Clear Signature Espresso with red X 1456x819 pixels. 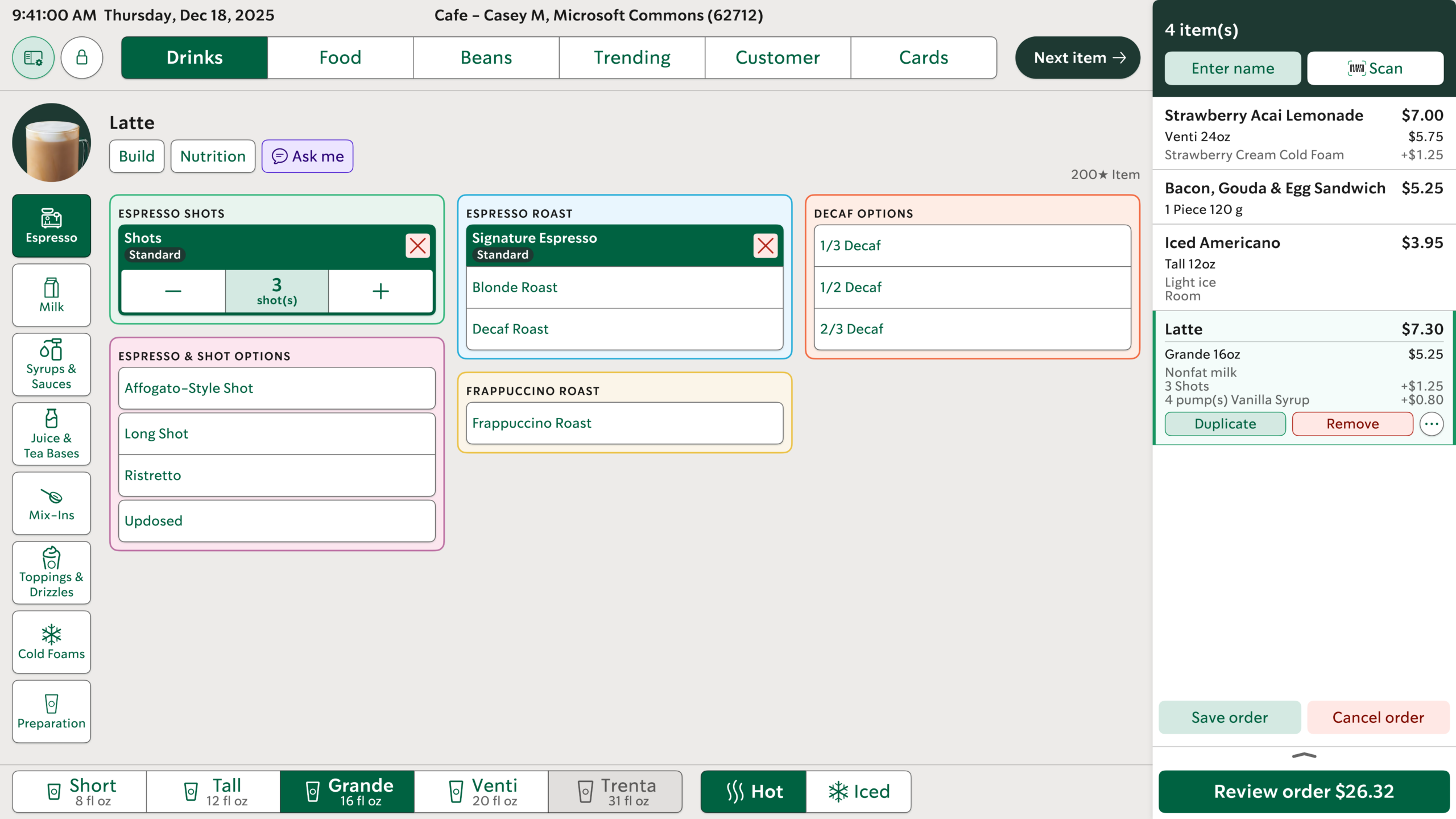pos(766,246)
